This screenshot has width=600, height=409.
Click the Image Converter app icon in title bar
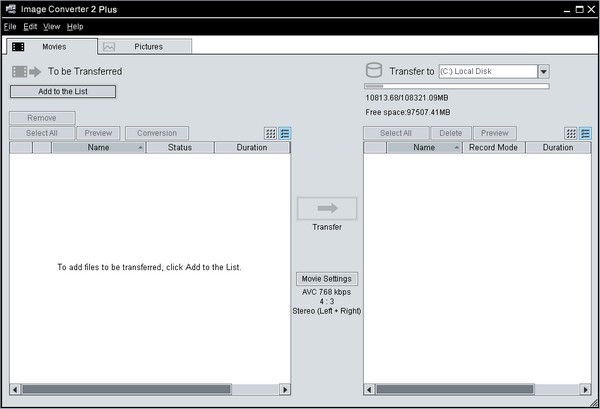coord(11,9)
